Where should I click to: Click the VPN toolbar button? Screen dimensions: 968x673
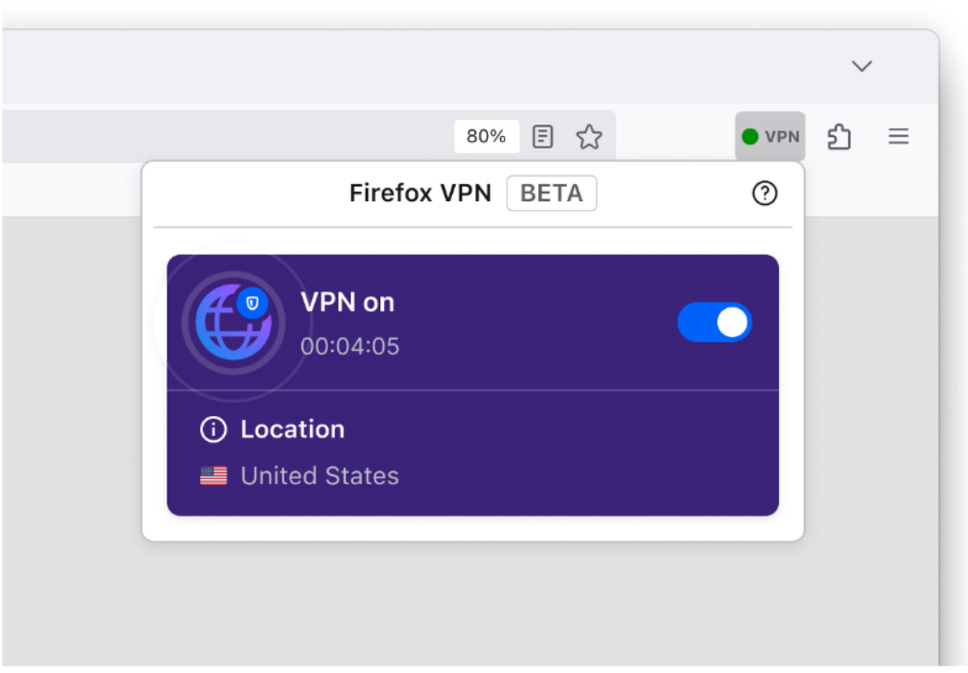coord(770,137)
